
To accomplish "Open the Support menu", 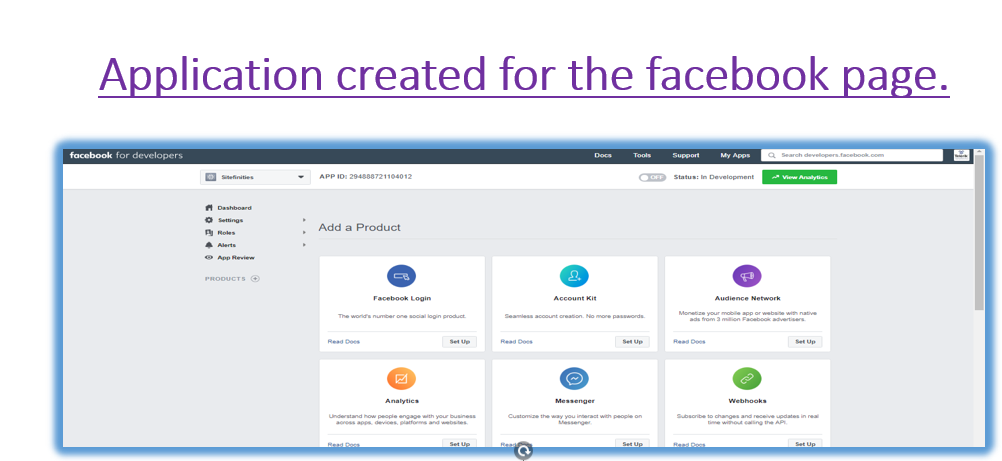I will pyautogui.click(x=686, y=155).
